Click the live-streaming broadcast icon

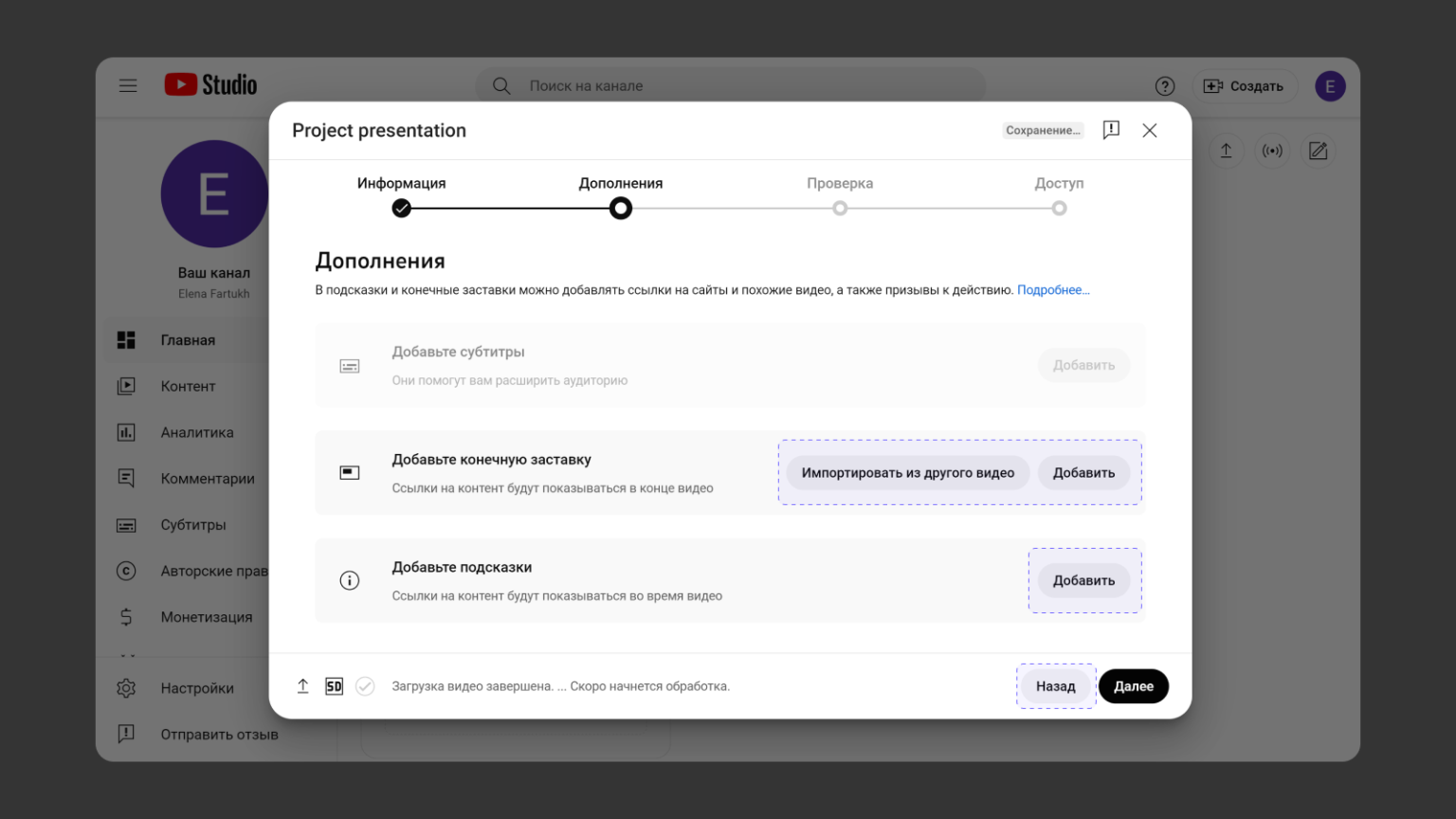1271,151
